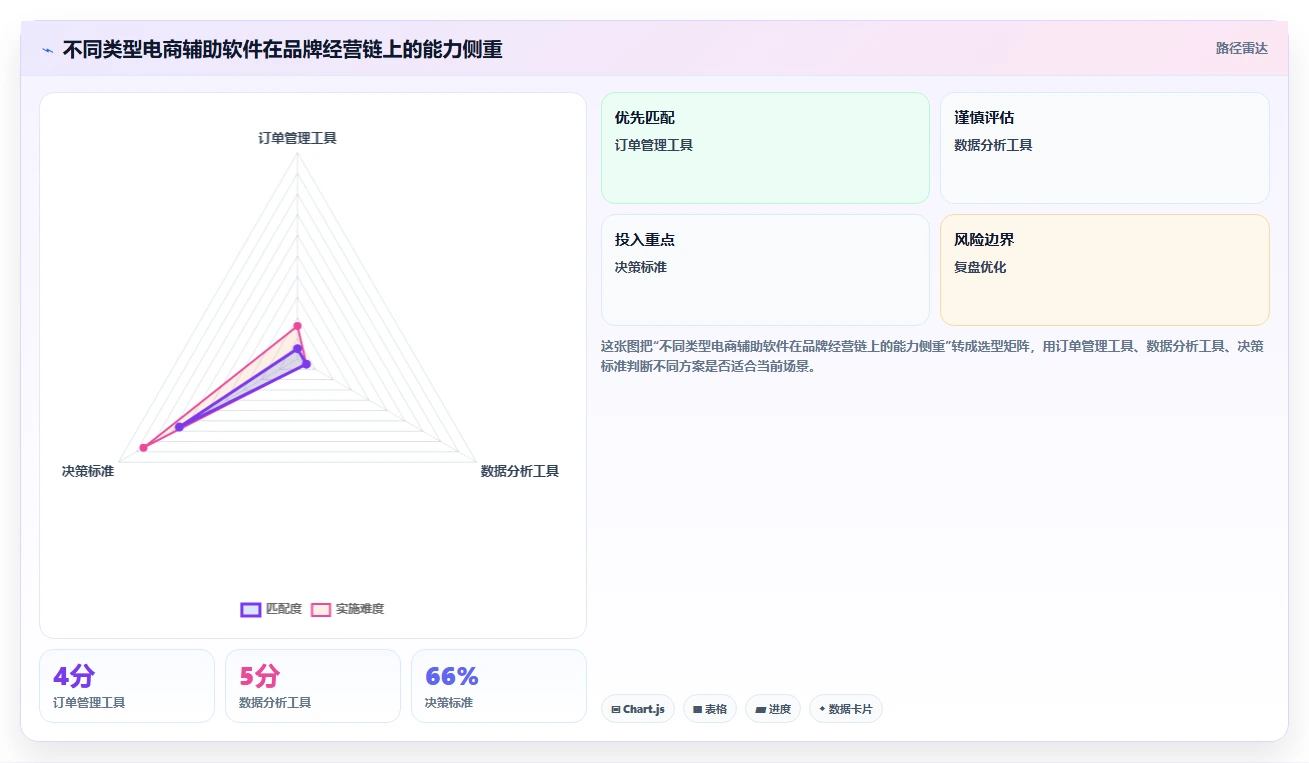
Task: Click the 表格 chip icon
Action: click(x=698, y=709)
